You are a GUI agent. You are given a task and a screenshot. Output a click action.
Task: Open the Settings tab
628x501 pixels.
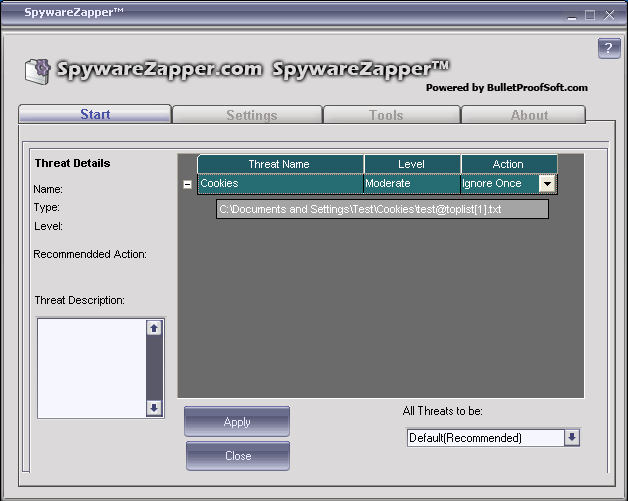(x=251, y=115)
